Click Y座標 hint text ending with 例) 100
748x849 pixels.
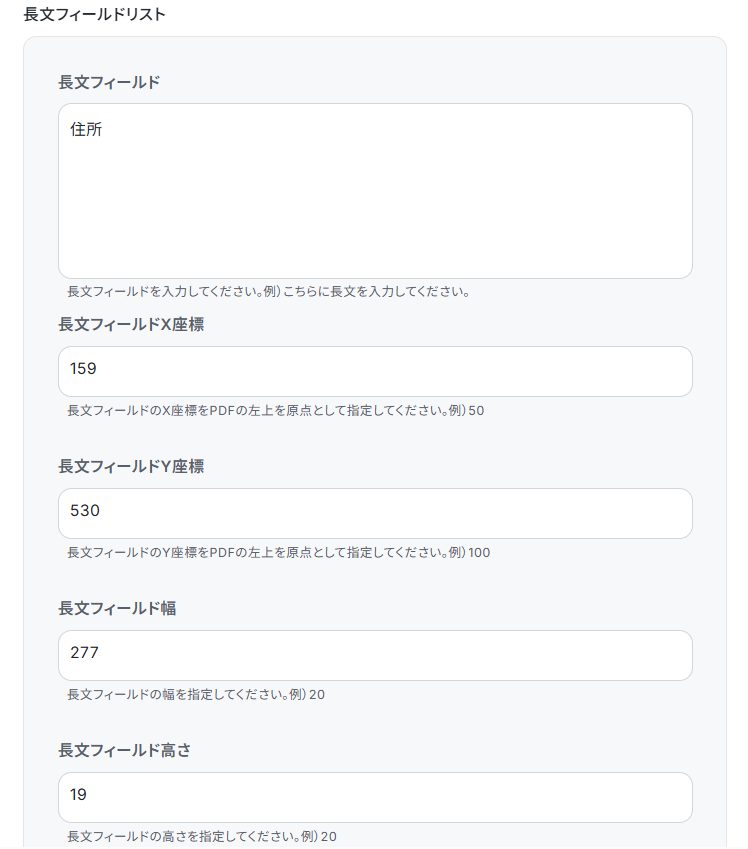tap(278, 552)
